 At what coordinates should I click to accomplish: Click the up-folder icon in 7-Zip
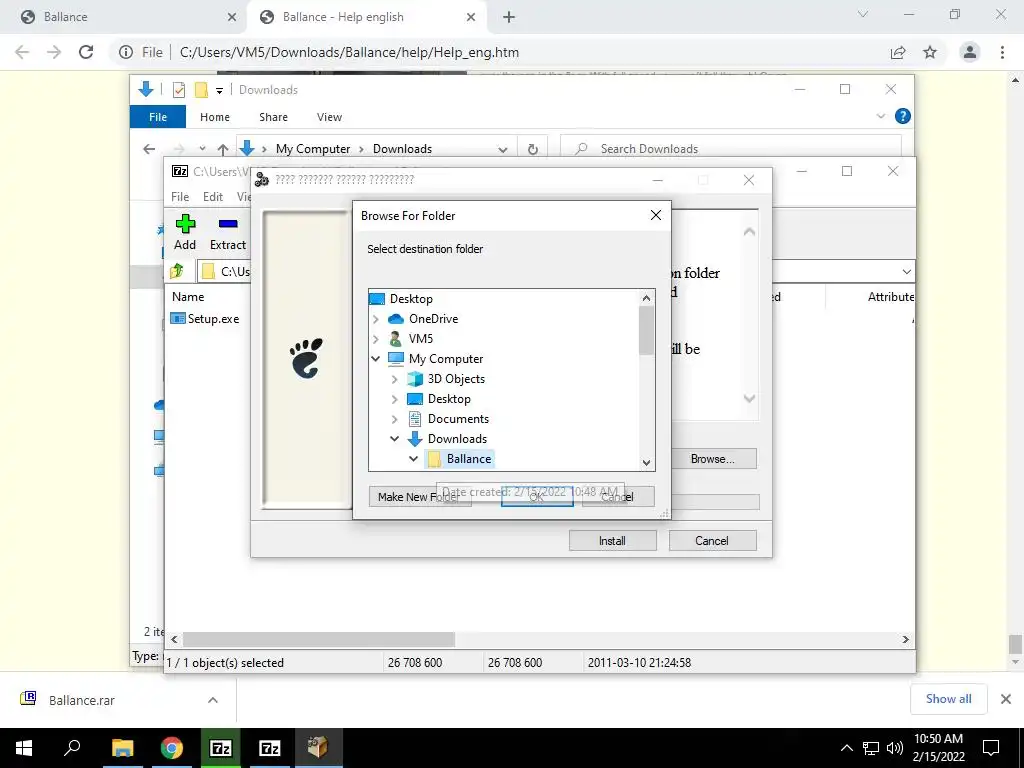(x=176, y=271)
